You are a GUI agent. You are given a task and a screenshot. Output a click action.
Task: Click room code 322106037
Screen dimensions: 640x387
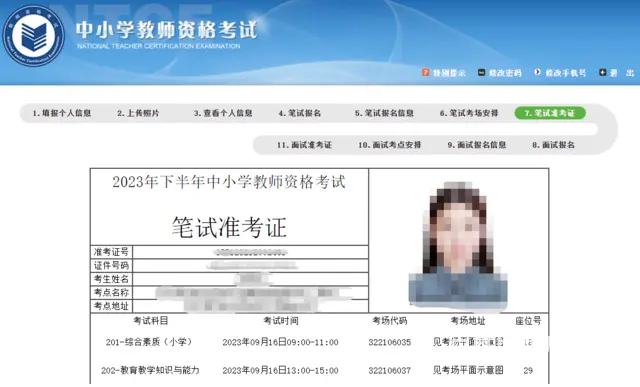pyautogui.click(x=389, y=371)
